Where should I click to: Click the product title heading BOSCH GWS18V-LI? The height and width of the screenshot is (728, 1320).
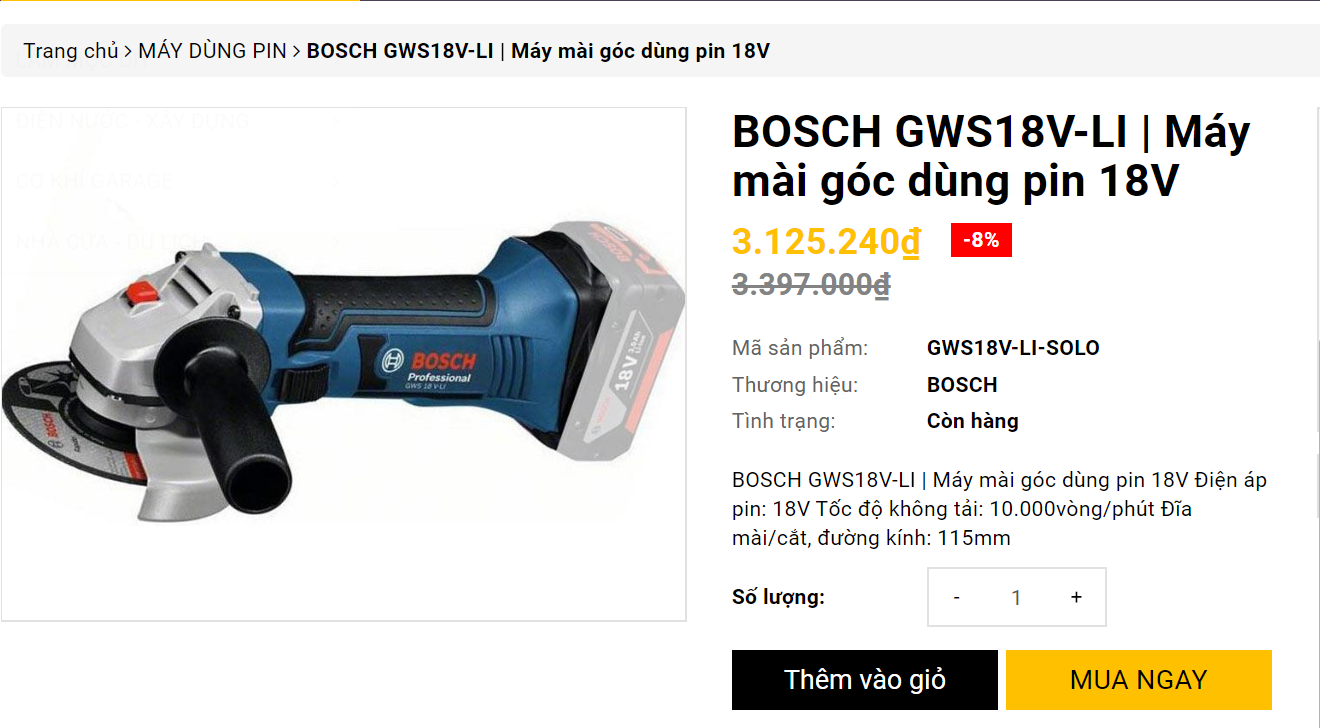(991, 157)
